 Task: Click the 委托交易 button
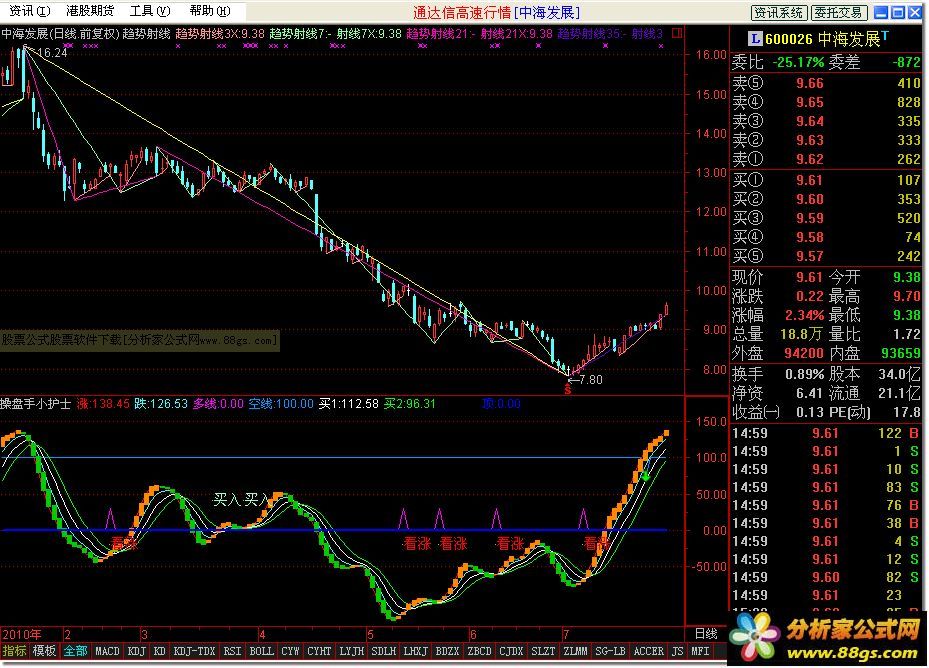(837, 12)
